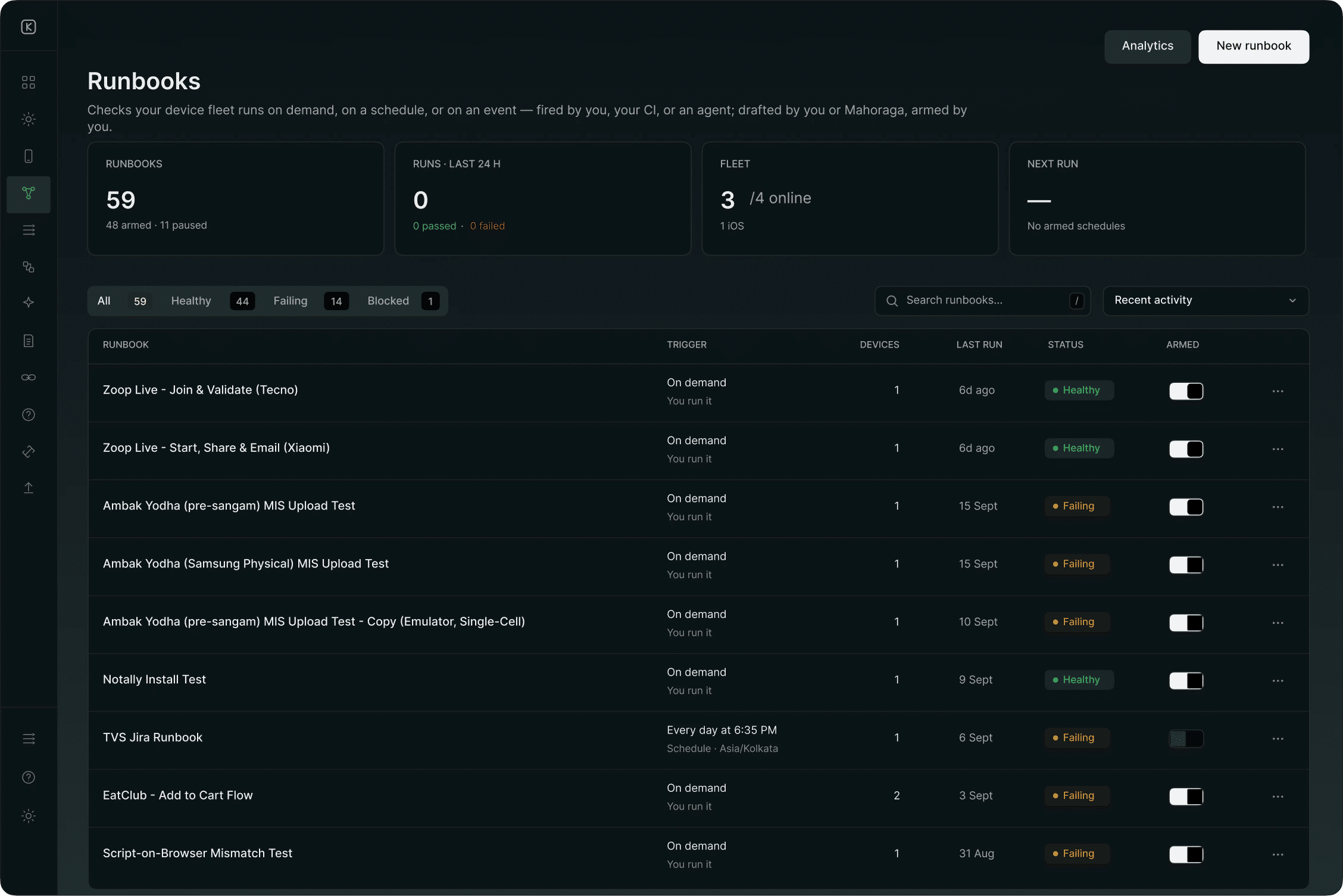Open more options for Zoop Live Tecno row
The width and height of the screenshot is (1343, 896).
pyautogui.click(x=1278, y=391)
